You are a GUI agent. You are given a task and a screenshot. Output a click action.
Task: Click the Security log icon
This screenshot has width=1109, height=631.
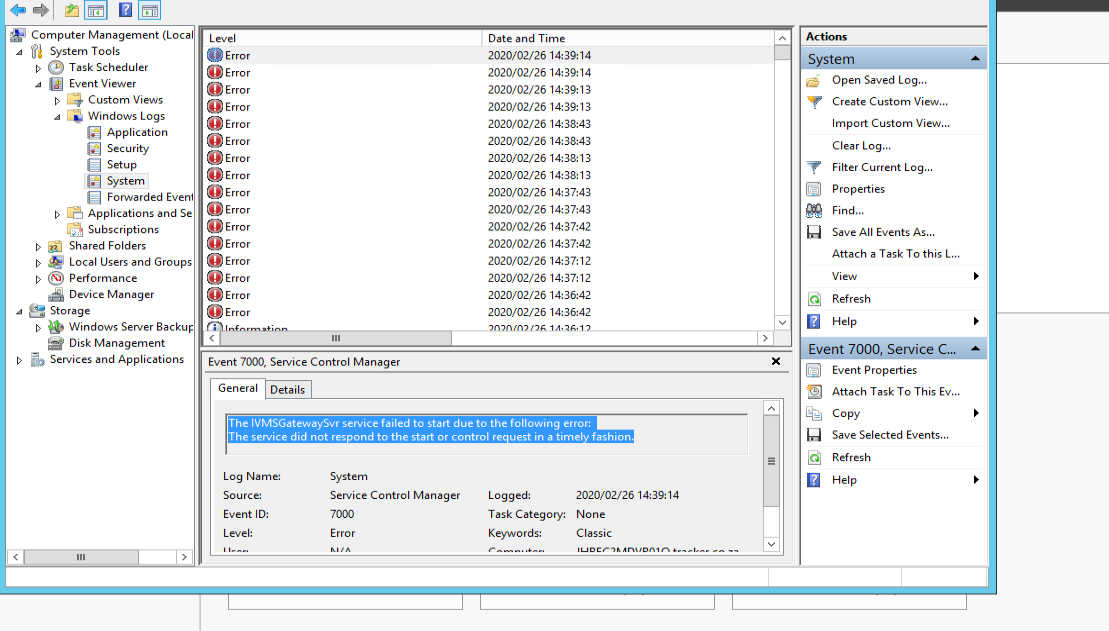coord(94,149)
